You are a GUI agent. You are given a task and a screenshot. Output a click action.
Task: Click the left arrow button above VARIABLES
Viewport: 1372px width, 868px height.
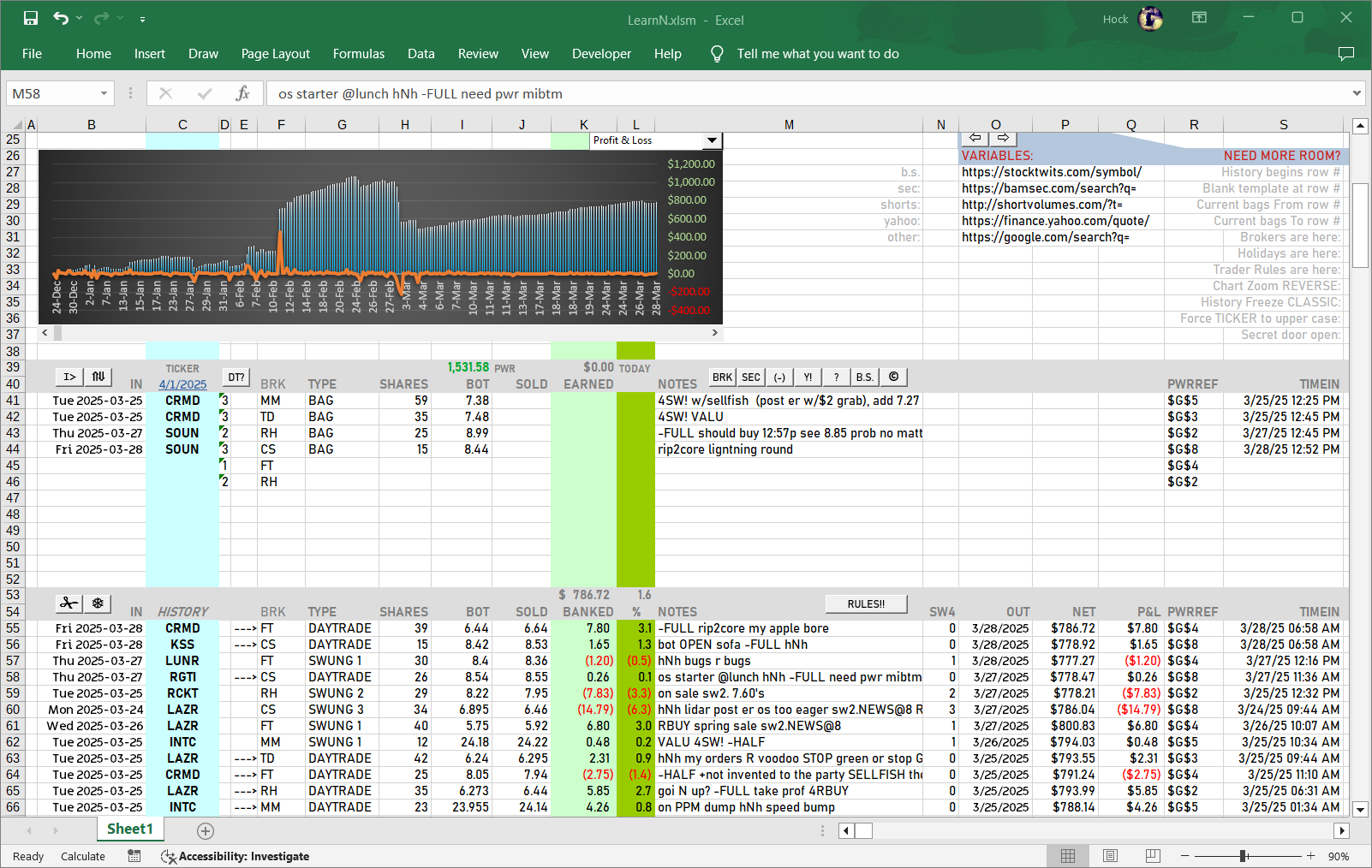975,138
